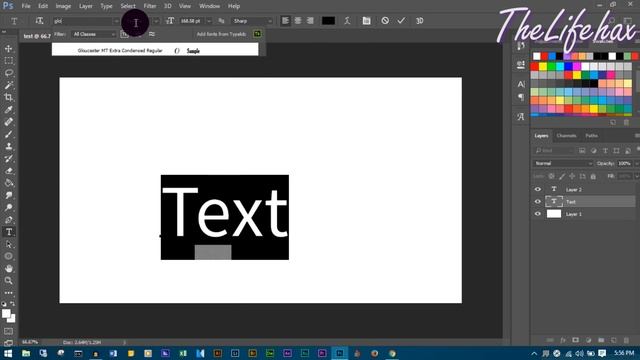Open the File menu
The image size is (640, 360).
(26, 6)
